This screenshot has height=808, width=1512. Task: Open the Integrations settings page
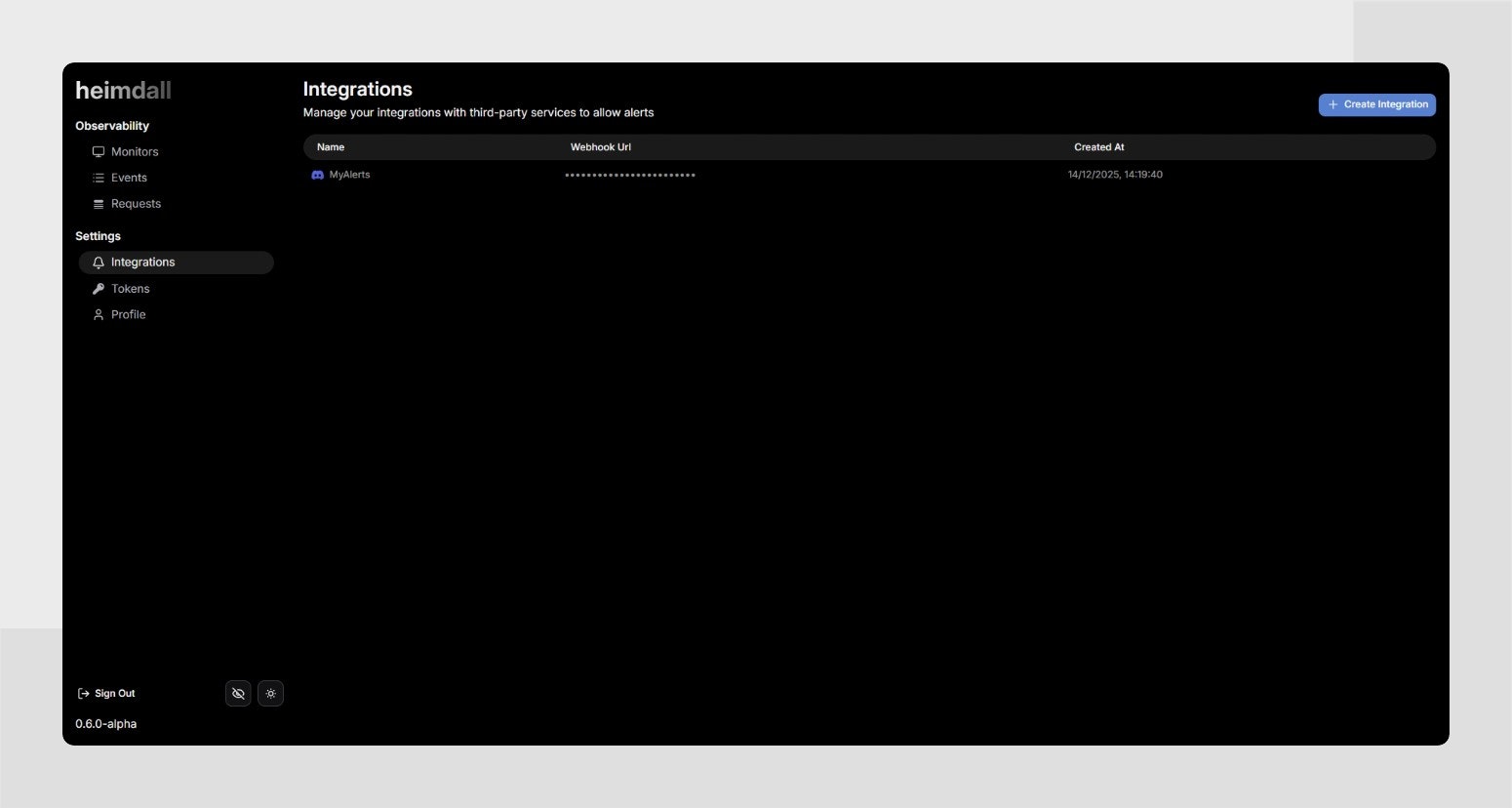point(143,262)
